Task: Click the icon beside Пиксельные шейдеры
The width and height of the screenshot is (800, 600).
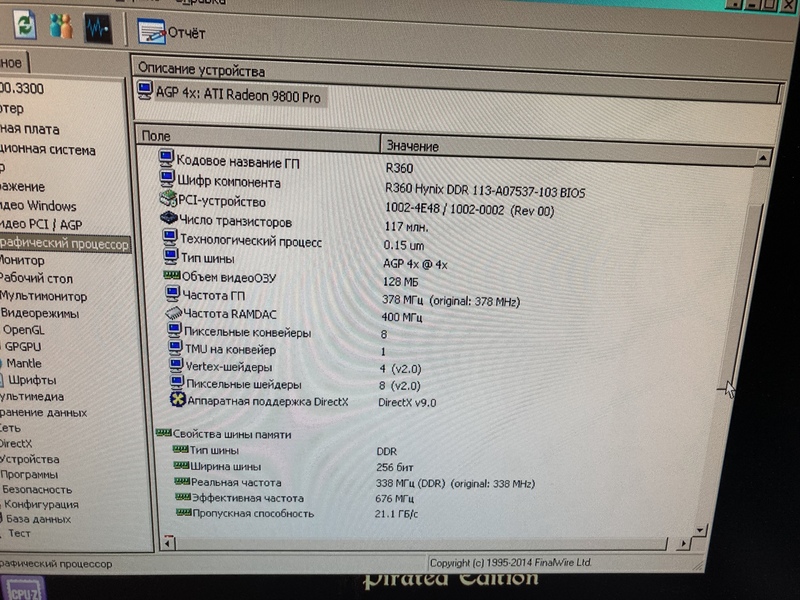Action: [177, 382]
